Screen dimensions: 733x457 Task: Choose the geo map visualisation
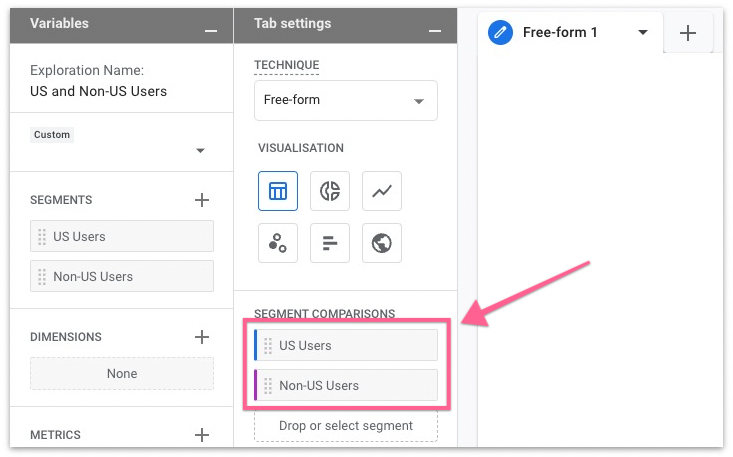click(x=381, y=243)
